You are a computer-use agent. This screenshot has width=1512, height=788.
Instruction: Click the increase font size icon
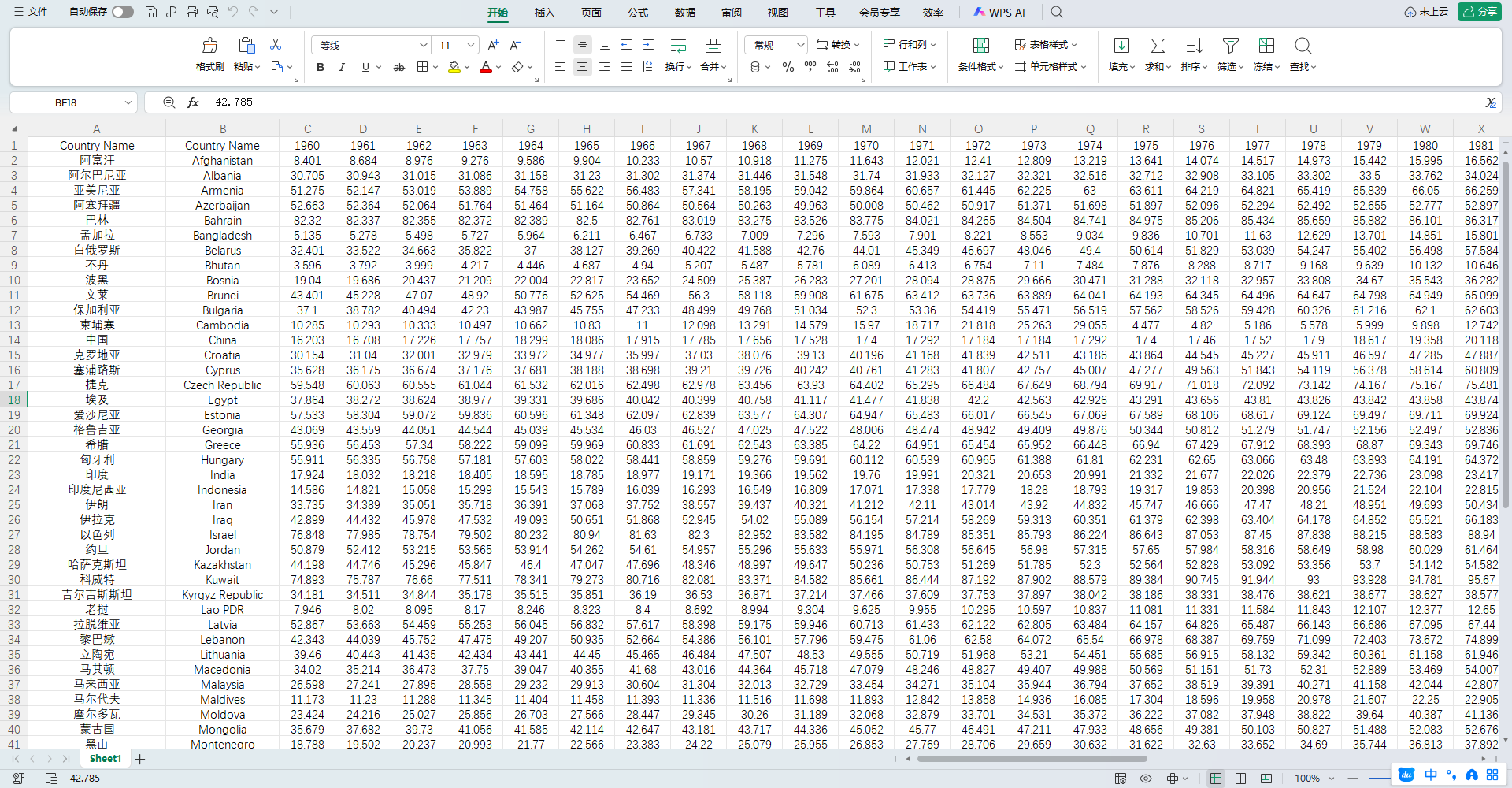click(x=493, y=46)
